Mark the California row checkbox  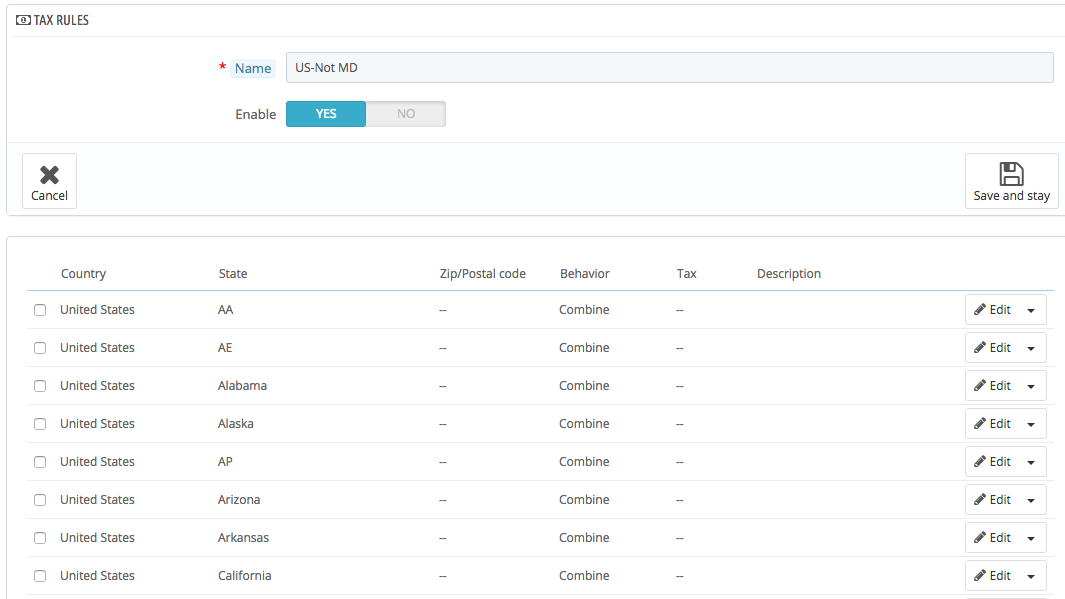click(x=40, y=576)
